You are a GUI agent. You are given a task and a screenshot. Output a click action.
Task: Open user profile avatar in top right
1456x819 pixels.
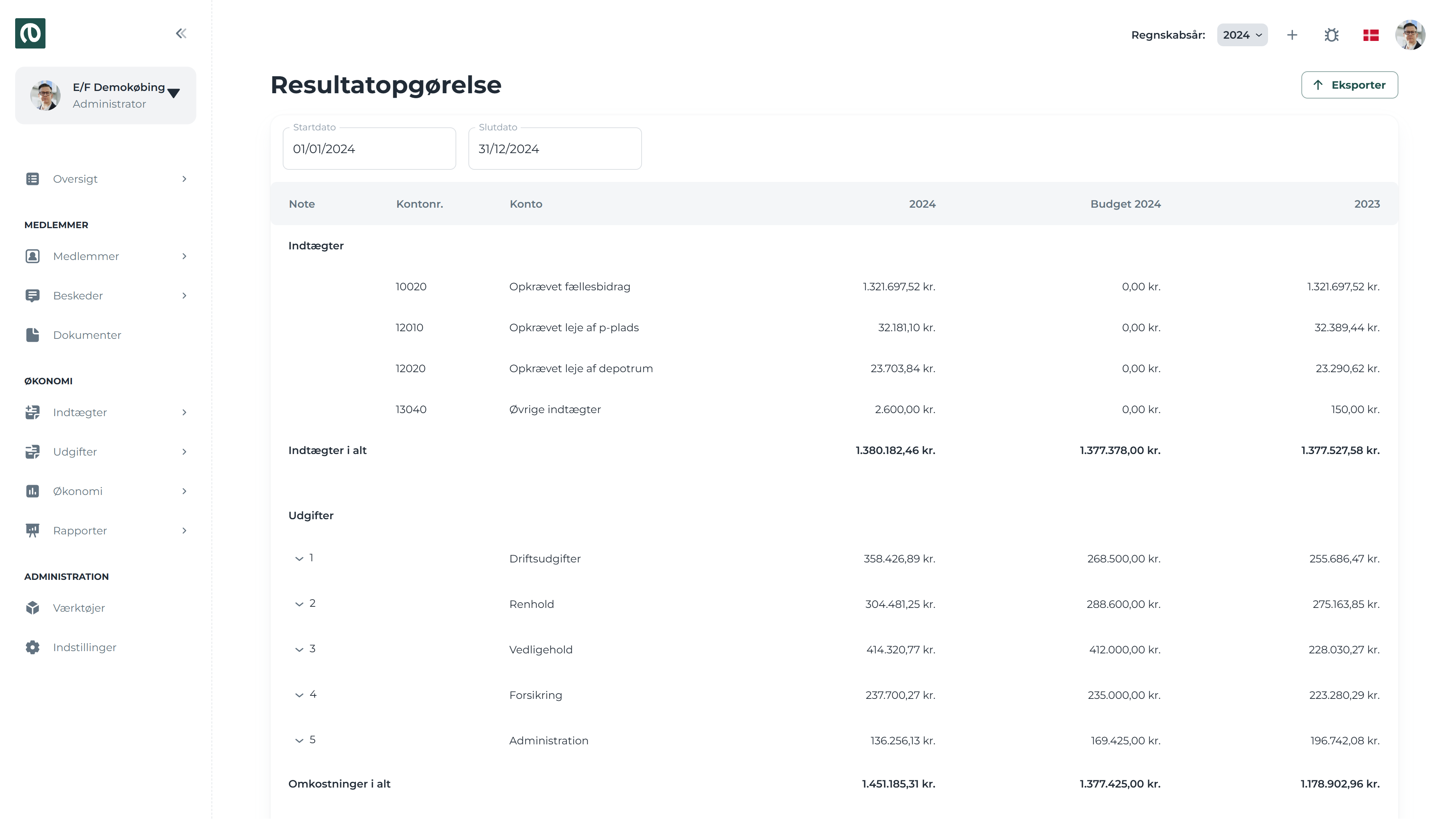click(1410, 35)
